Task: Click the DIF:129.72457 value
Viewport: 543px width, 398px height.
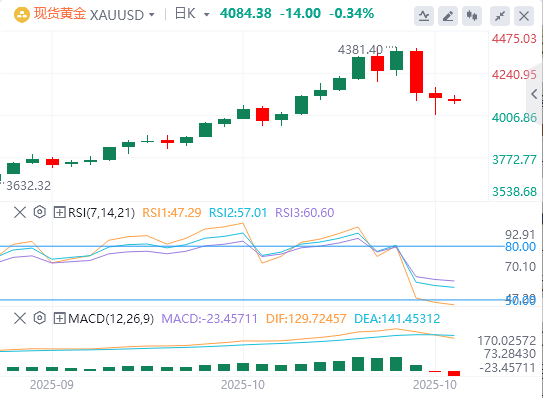Action: click(x=306, y=318)
